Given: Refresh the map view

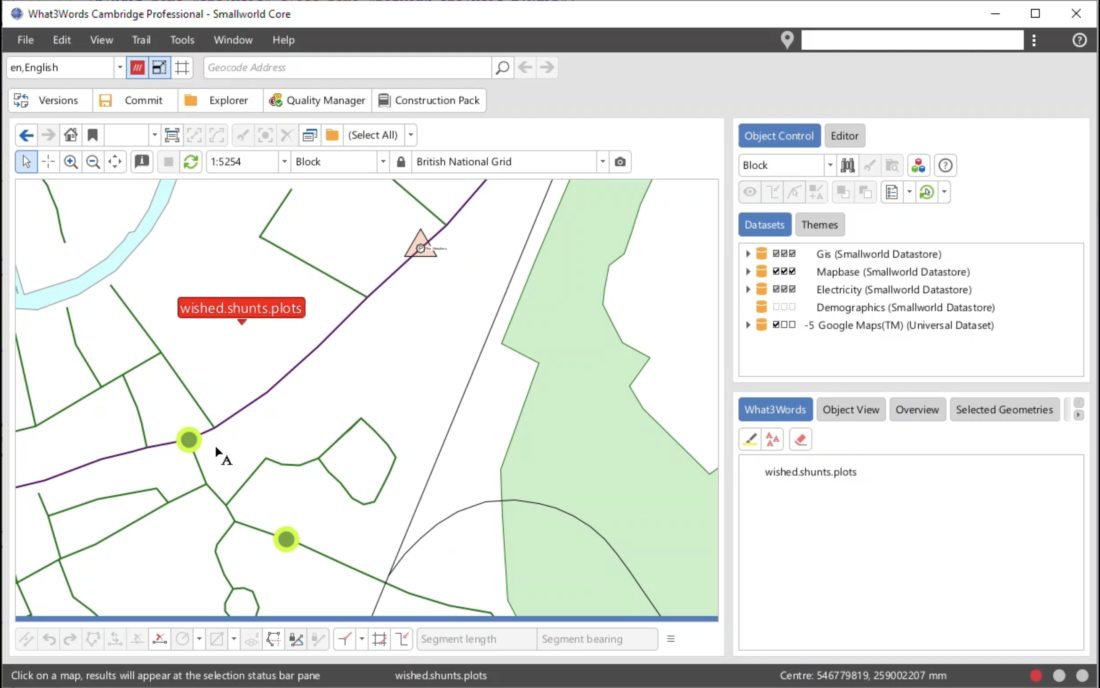Looking at the screenshot, I should click(190, 161).
